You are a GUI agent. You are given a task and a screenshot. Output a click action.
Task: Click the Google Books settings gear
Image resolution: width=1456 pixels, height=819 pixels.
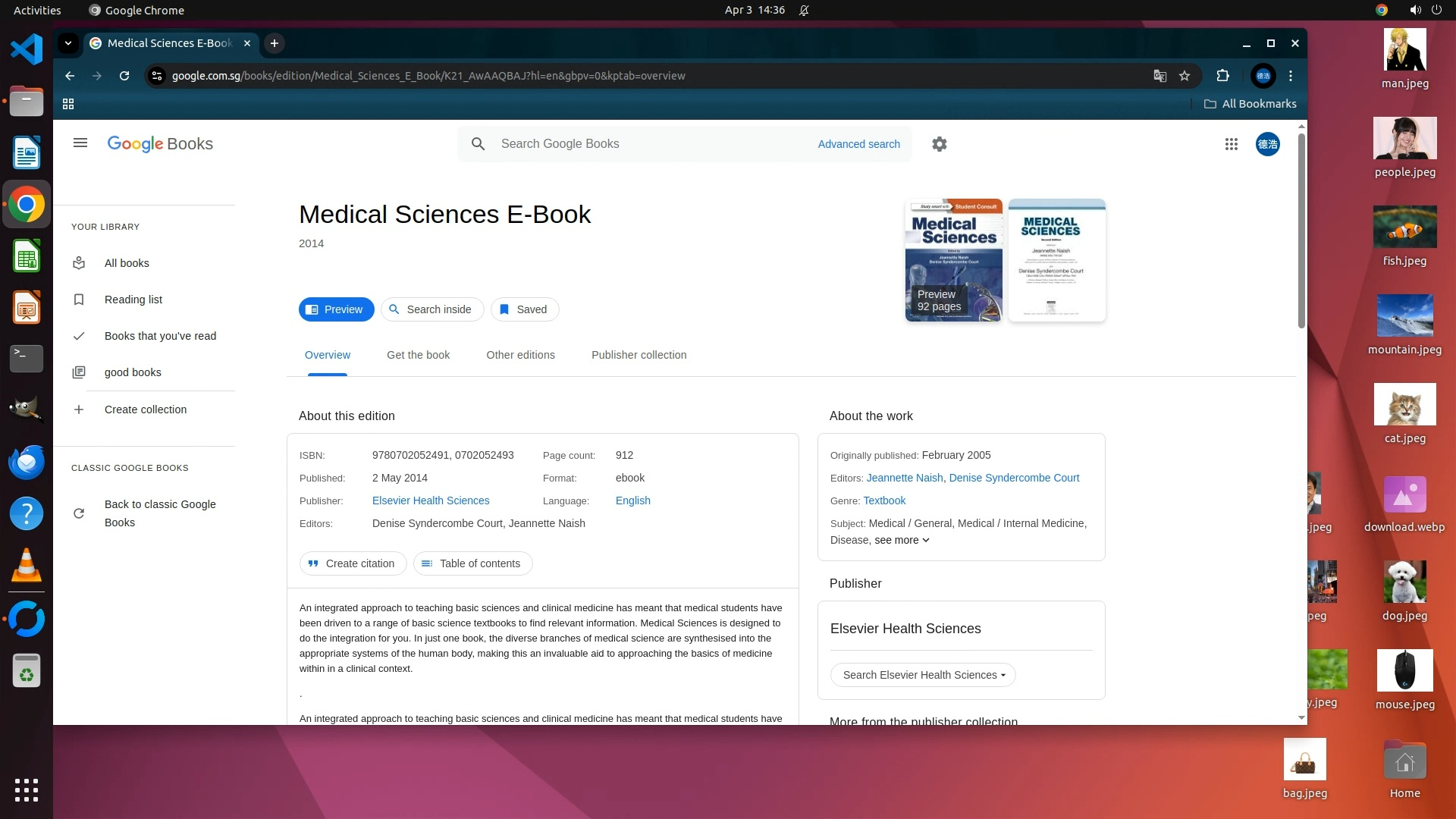click(940, 144)
